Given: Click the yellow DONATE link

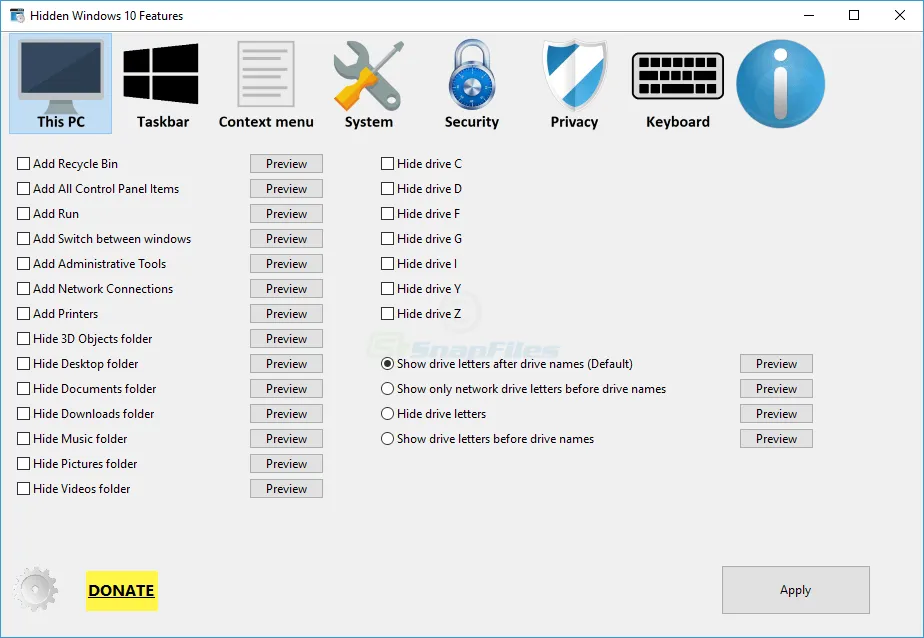Looking at the screenshot, I should [x=121, y=590].
